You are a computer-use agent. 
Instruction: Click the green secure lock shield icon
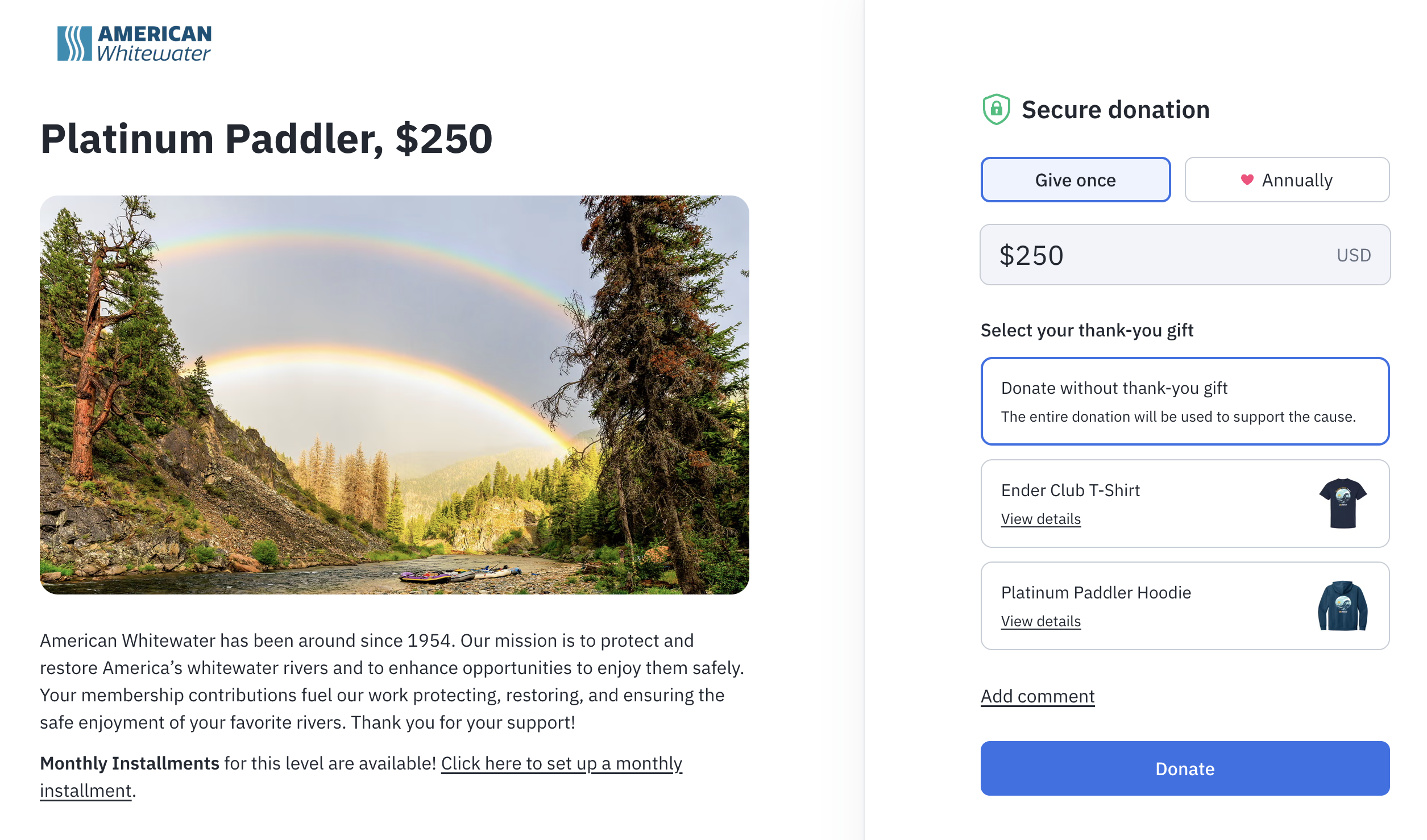(x=996, y=109)
